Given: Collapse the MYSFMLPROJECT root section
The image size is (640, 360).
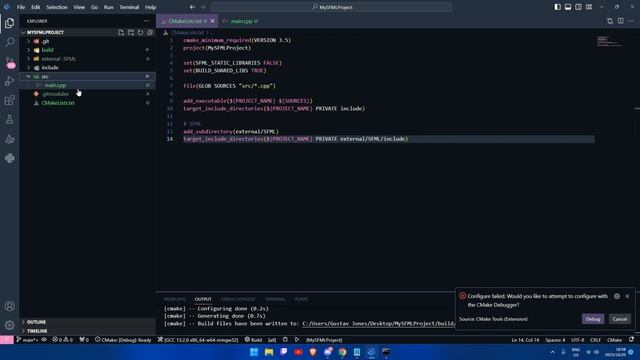Looking at the screenshot, I should 45,32.
